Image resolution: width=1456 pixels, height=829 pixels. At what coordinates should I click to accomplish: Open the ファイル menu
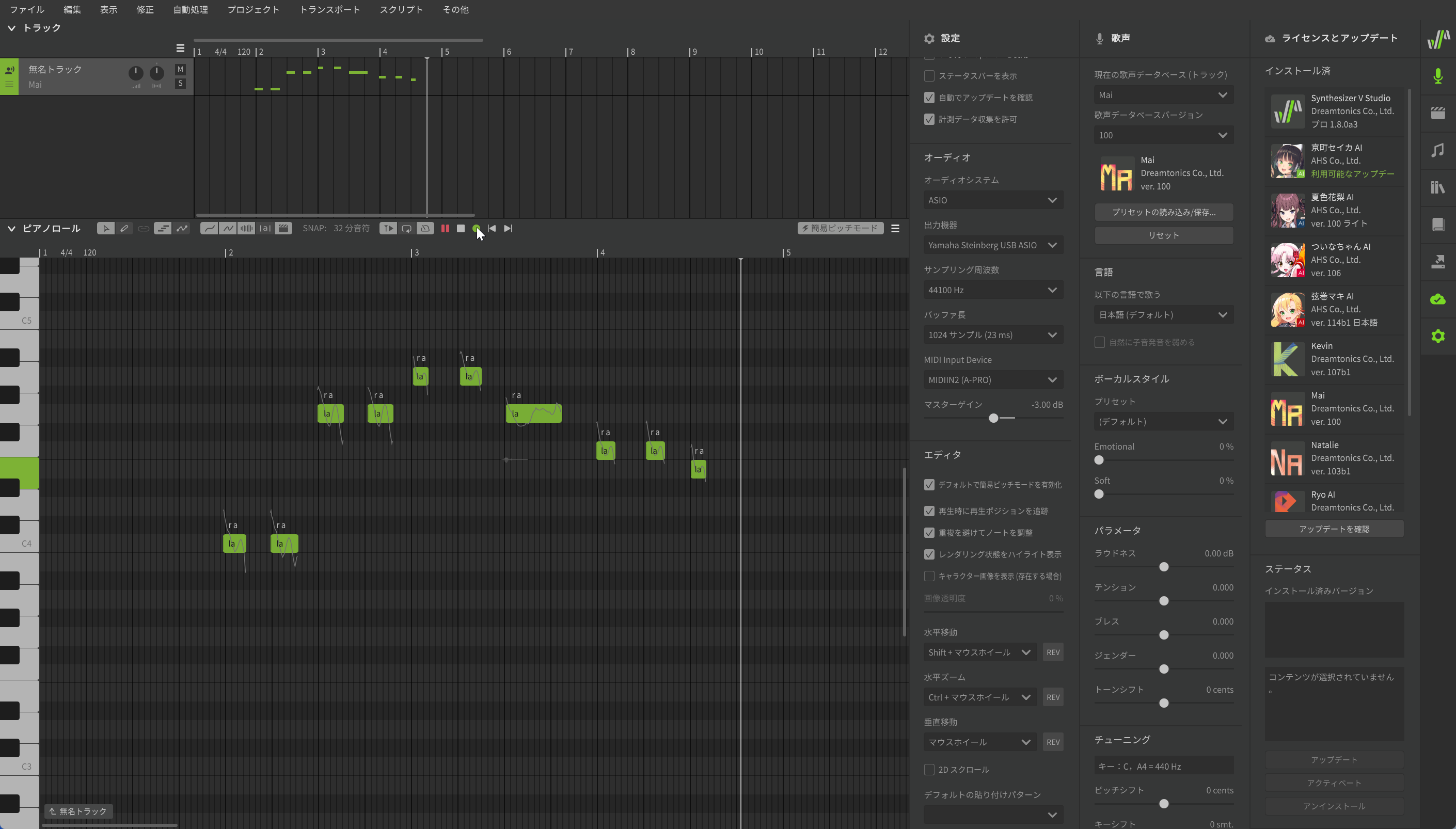[x=27, y=9]
